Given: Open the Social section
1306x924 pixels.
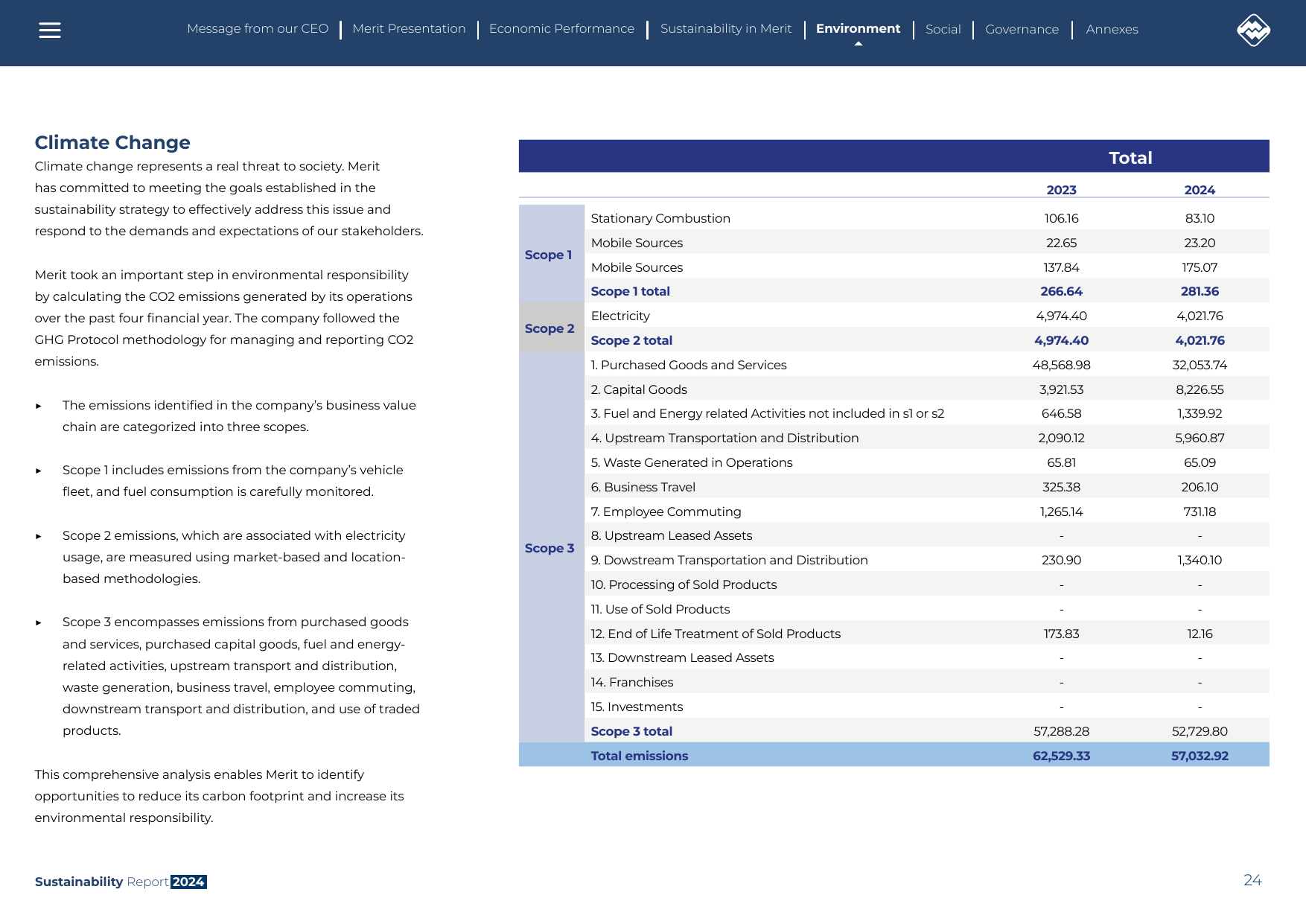Looking at the screenshot, I should tap(943, 30).
